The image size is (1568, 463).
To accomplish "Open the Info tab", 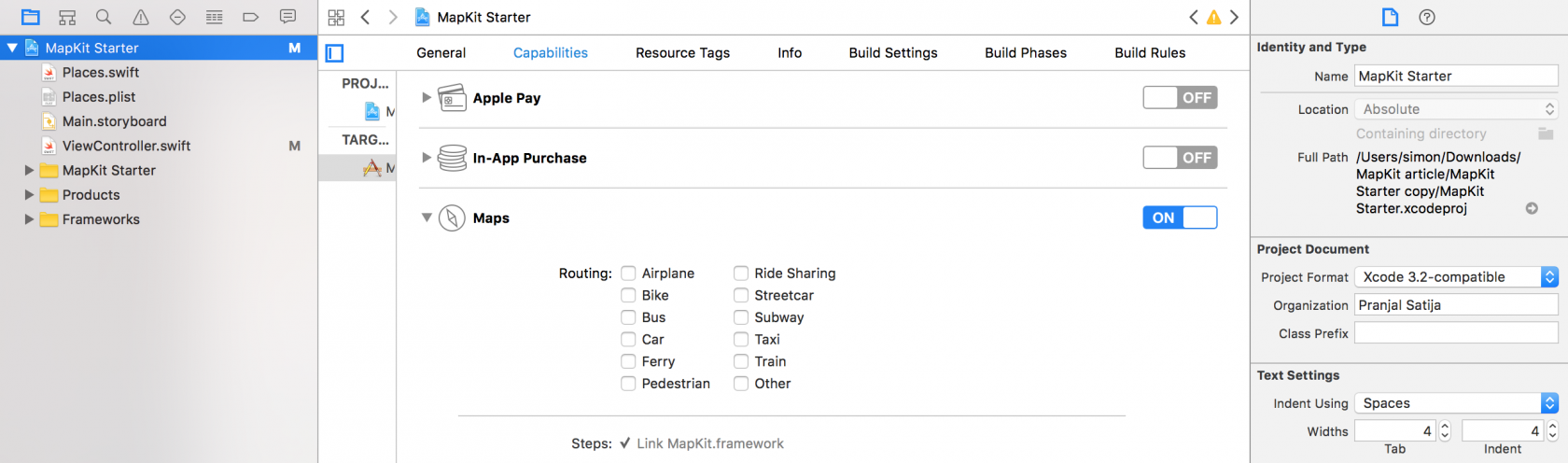I will coord(789,53).
